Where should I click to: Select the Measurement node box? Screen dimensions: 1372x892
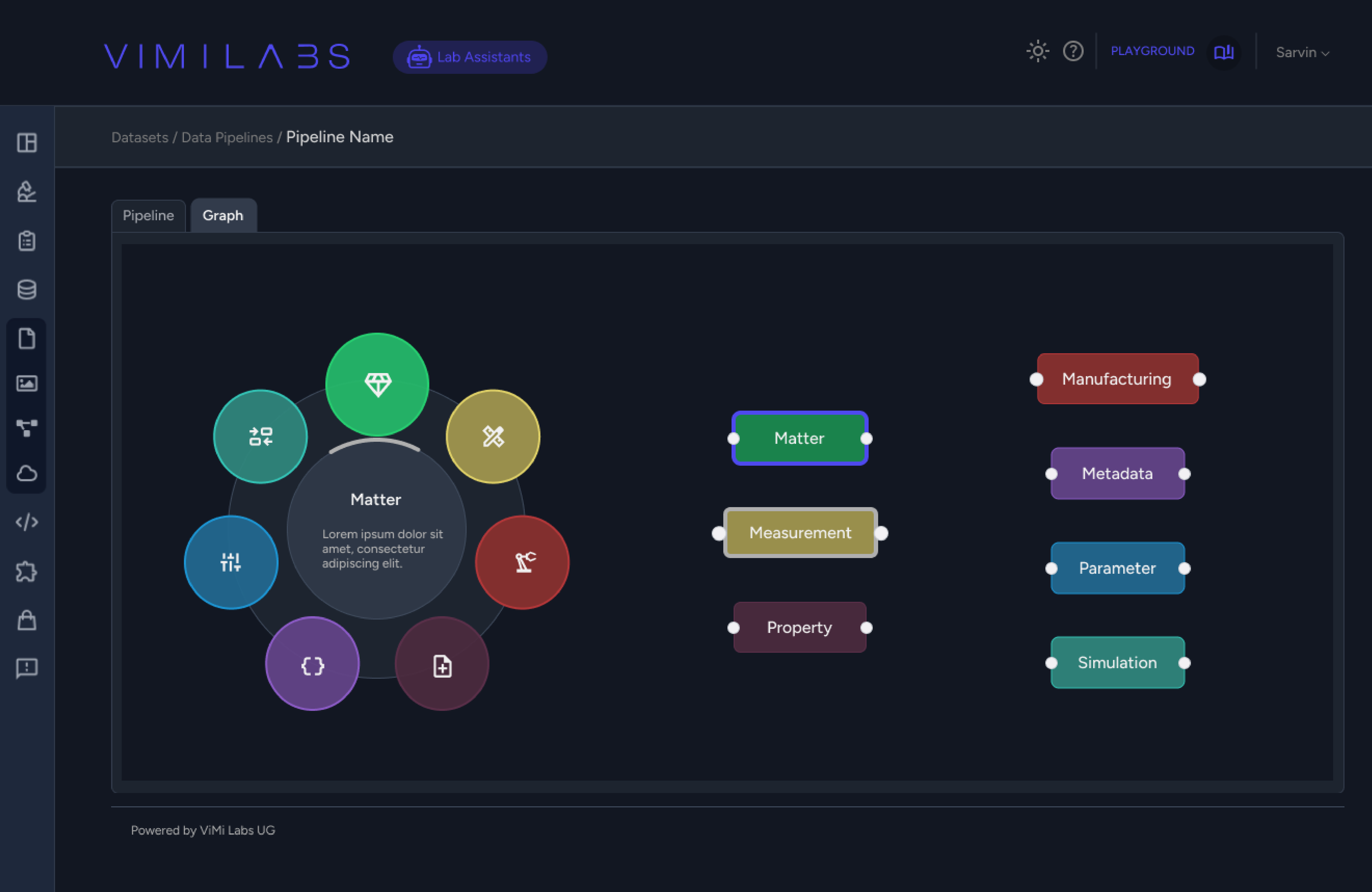800,533
